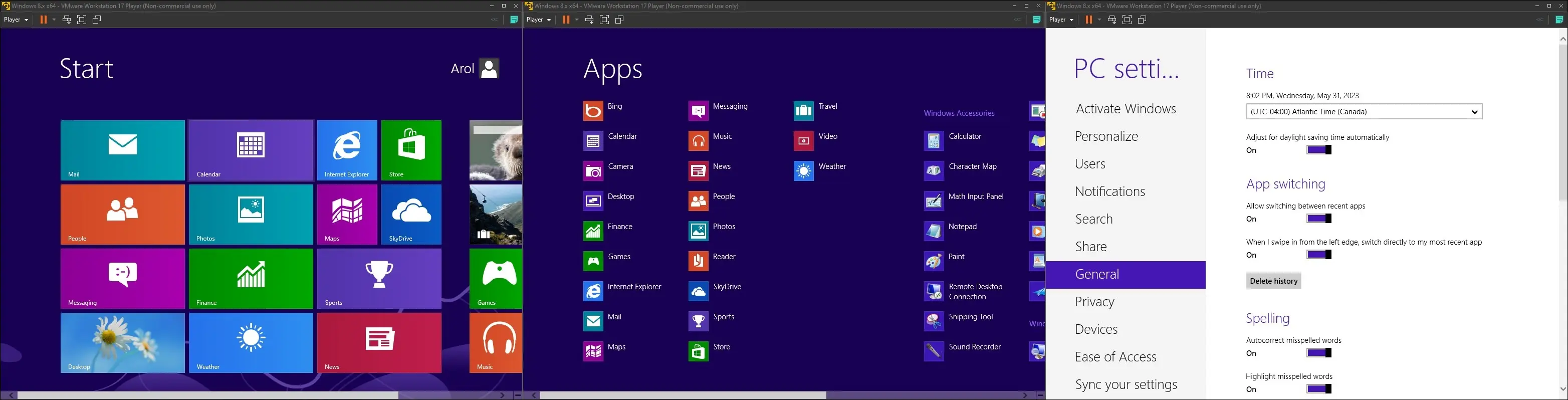Open the Desktop tile with daisies
This screenshot has width=1568, height=400.
pos(122,343)
